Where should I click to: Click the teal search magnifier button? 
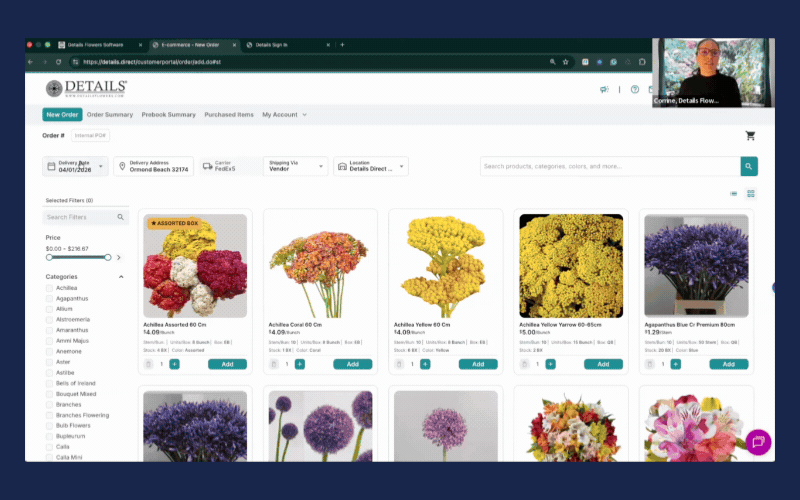(749, 167)
